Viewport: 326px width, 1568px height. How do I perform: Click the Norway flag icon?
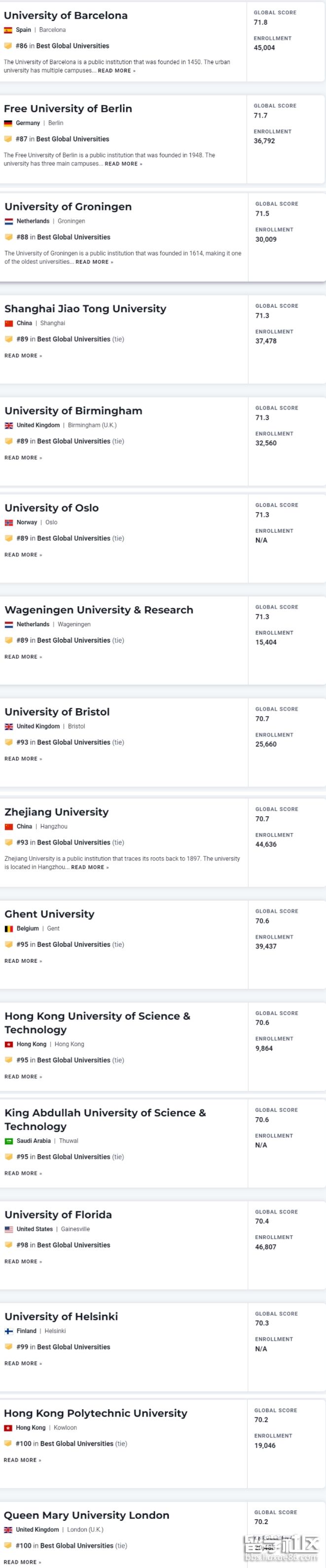(8, 522)
